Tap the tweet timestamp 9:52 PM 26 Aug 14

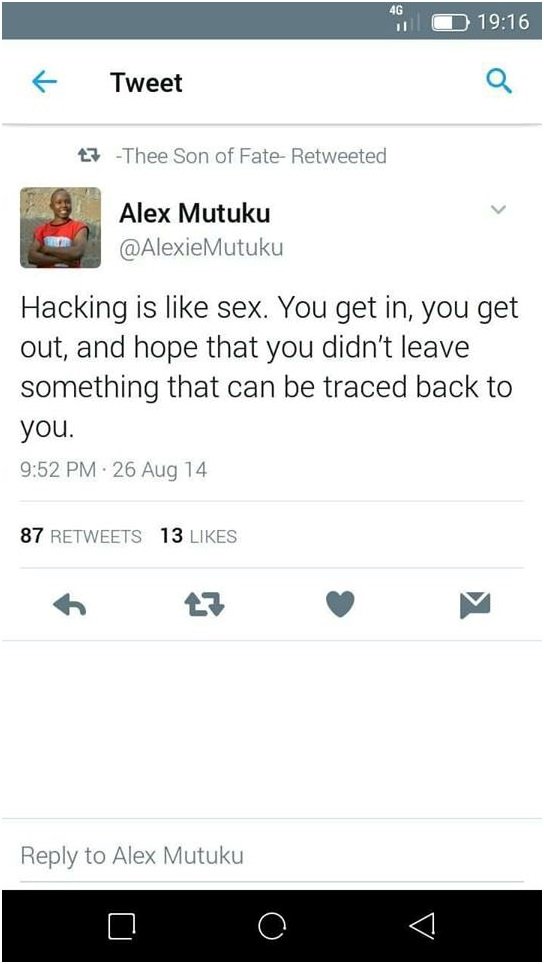coord(114,470)
